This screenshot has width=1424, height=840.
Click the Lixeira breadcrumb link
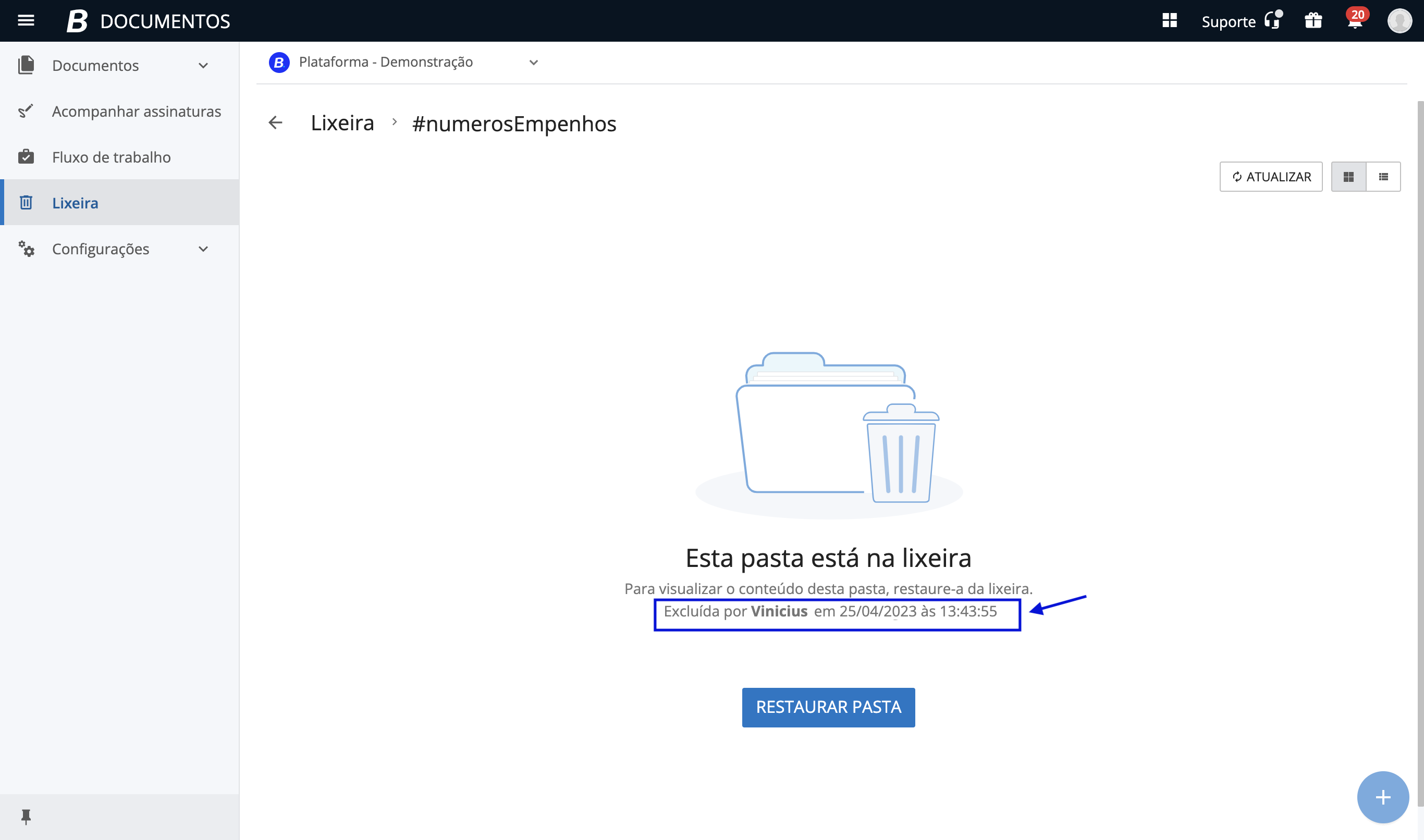coord(342,123)
